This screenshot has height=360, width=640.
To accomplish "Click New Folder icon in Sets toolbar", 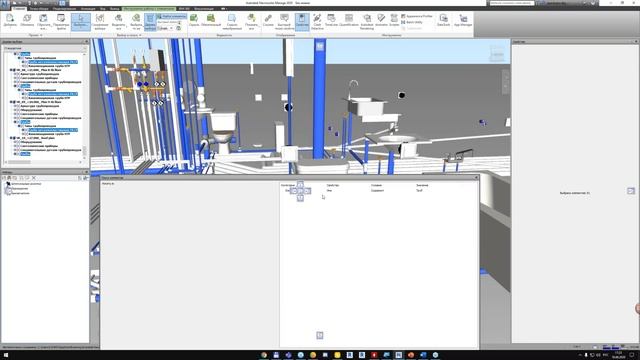I will (15, 178).
